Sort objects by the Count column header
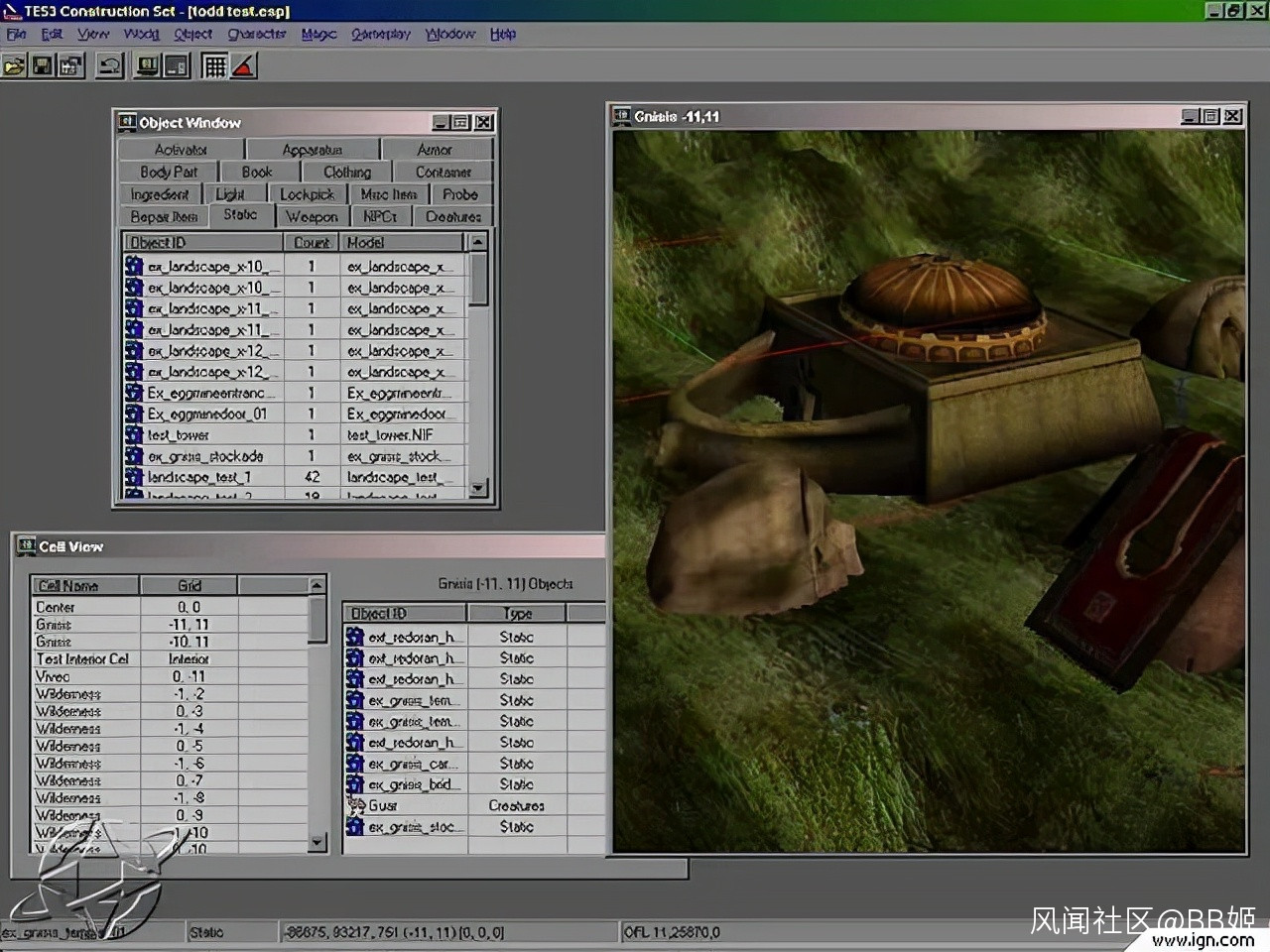The height and width of the screenshot is (952, 1270). pyautogui.click(x=311, y=242)
